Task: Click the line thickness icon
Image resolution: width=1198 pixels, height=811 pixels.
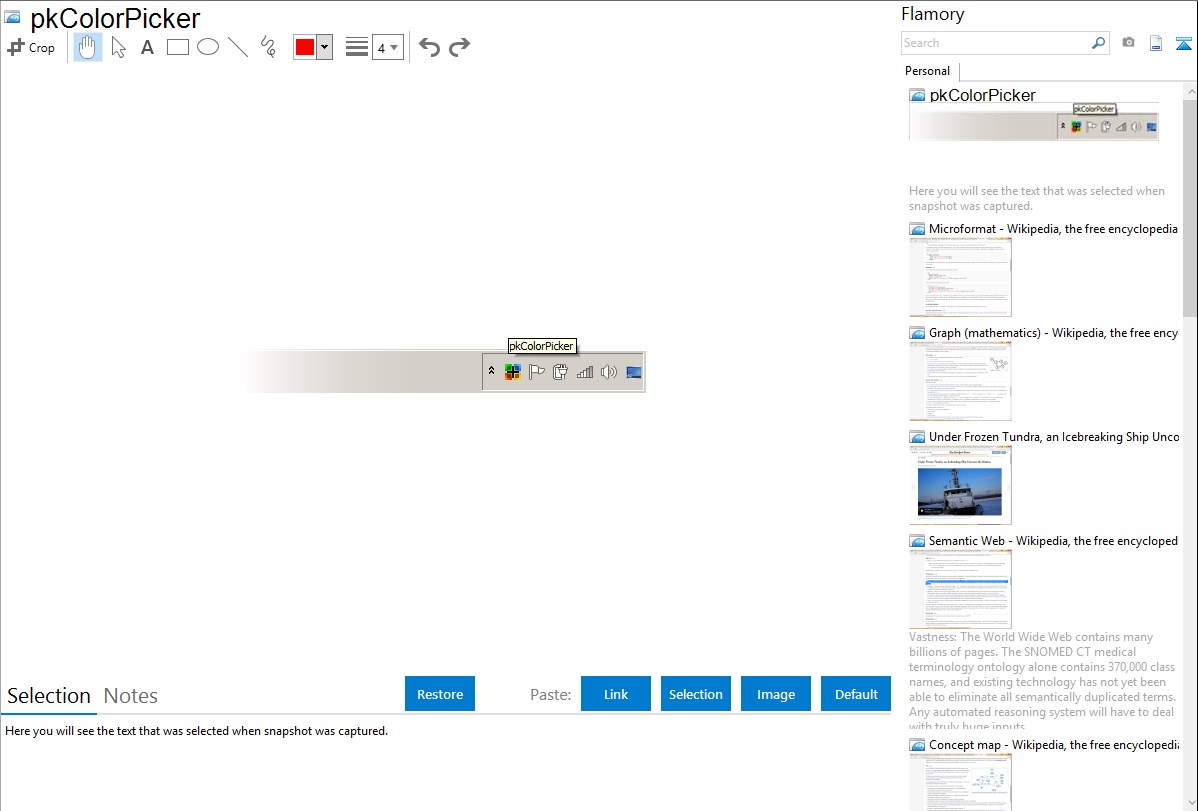Action: 357,47
